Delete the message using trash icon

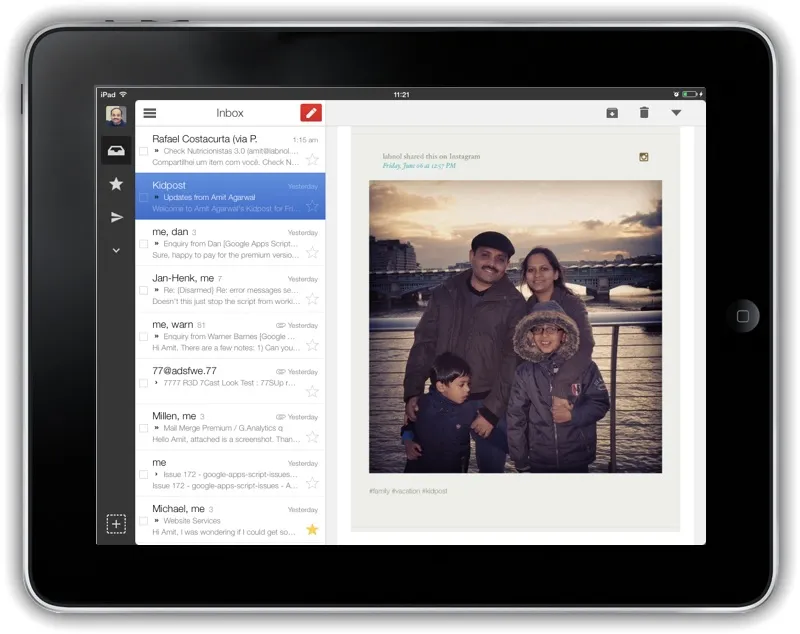click(x=644, y=113)
